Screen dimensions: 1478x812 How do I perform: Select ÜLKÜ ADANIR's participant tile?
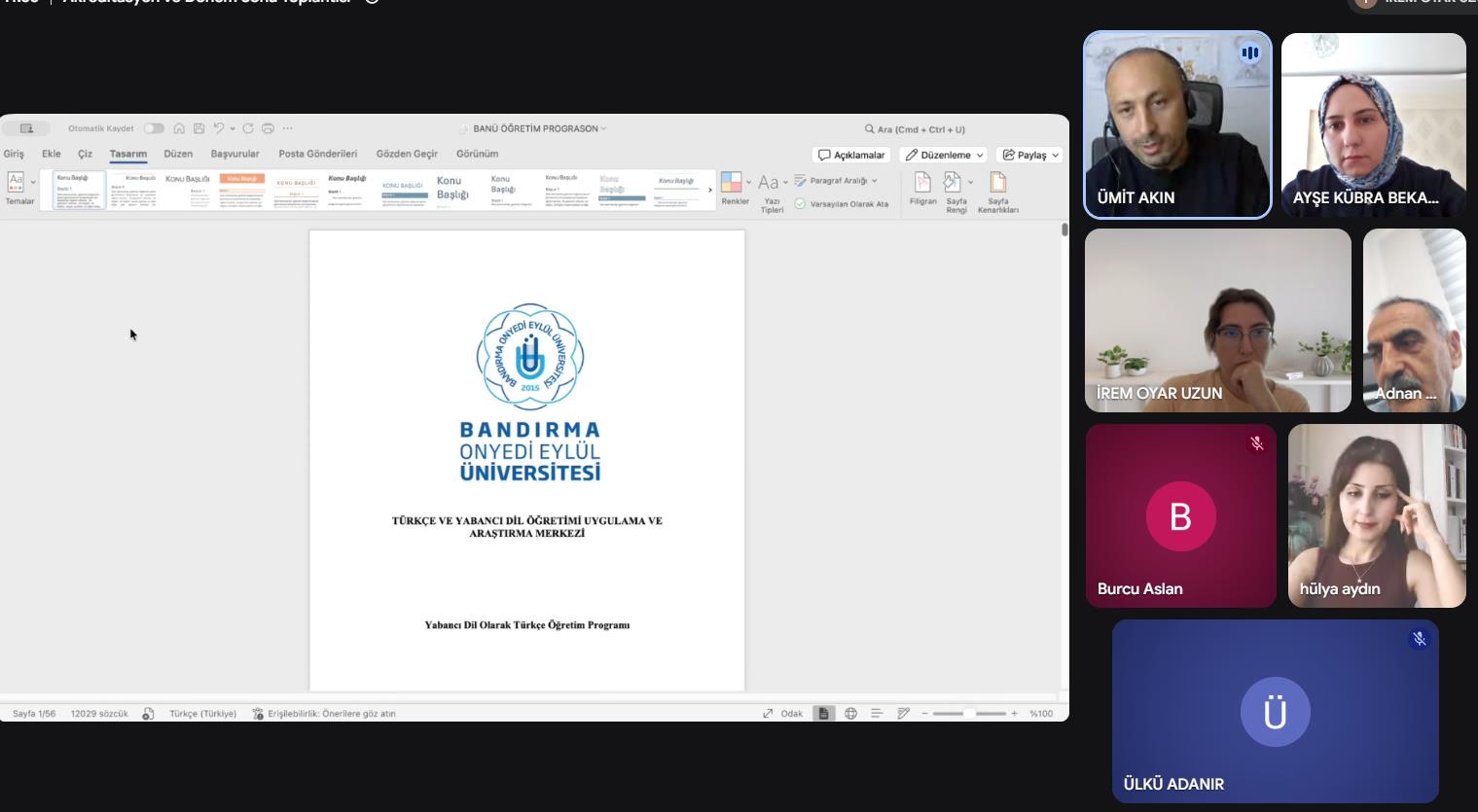tap(1276, 712)
